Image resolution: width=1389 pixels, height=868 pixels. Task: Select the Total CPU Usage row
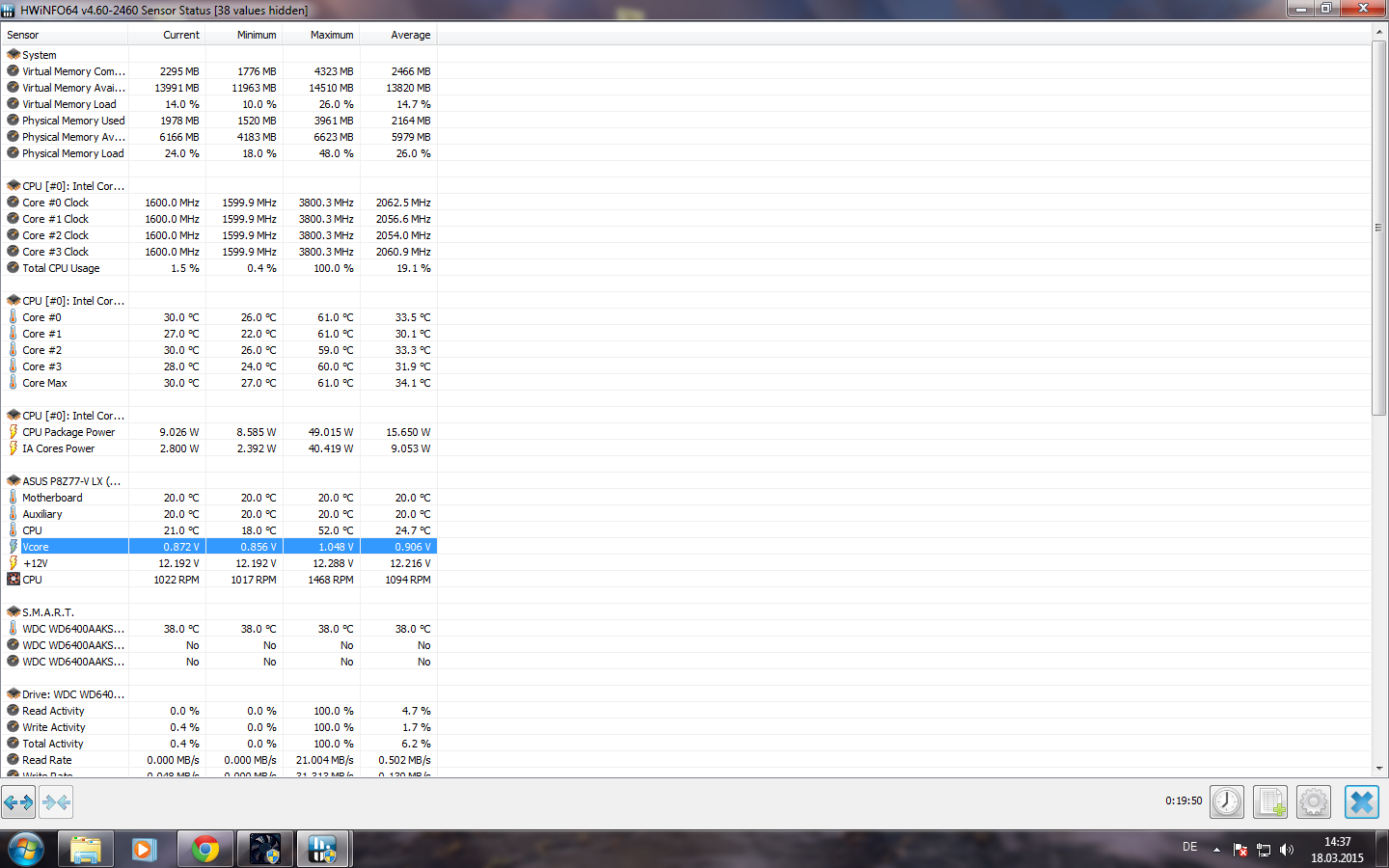[220, 268]
